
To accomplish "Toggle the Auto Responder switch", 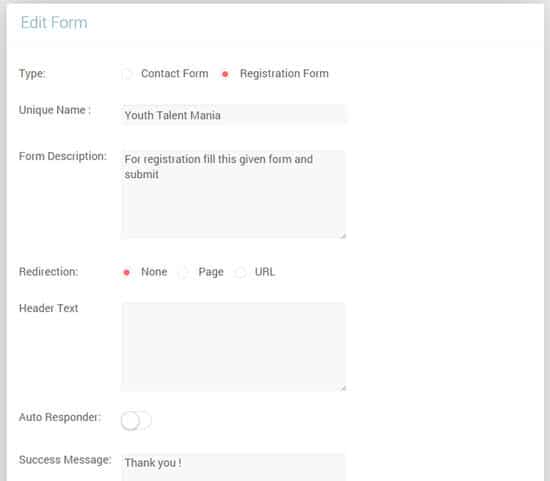I will pyautogui.click(x=136, y=420).
